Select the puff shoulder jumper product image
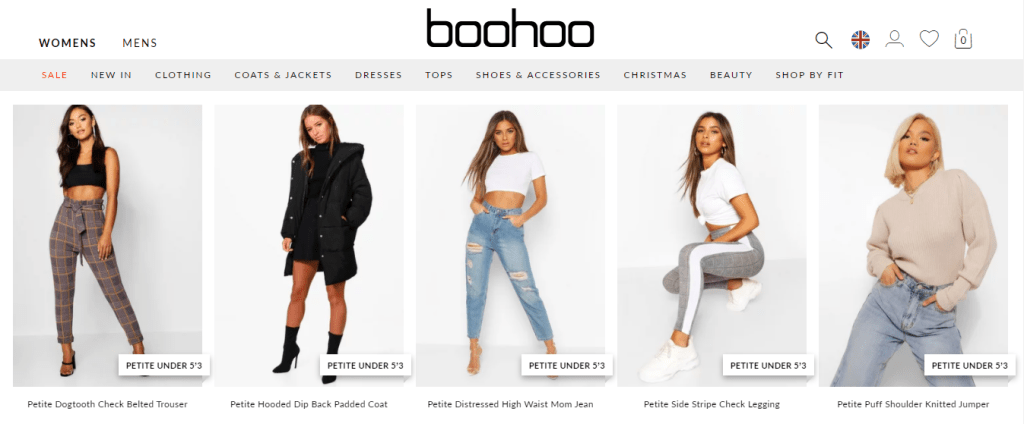 click(x=913, y=246)
